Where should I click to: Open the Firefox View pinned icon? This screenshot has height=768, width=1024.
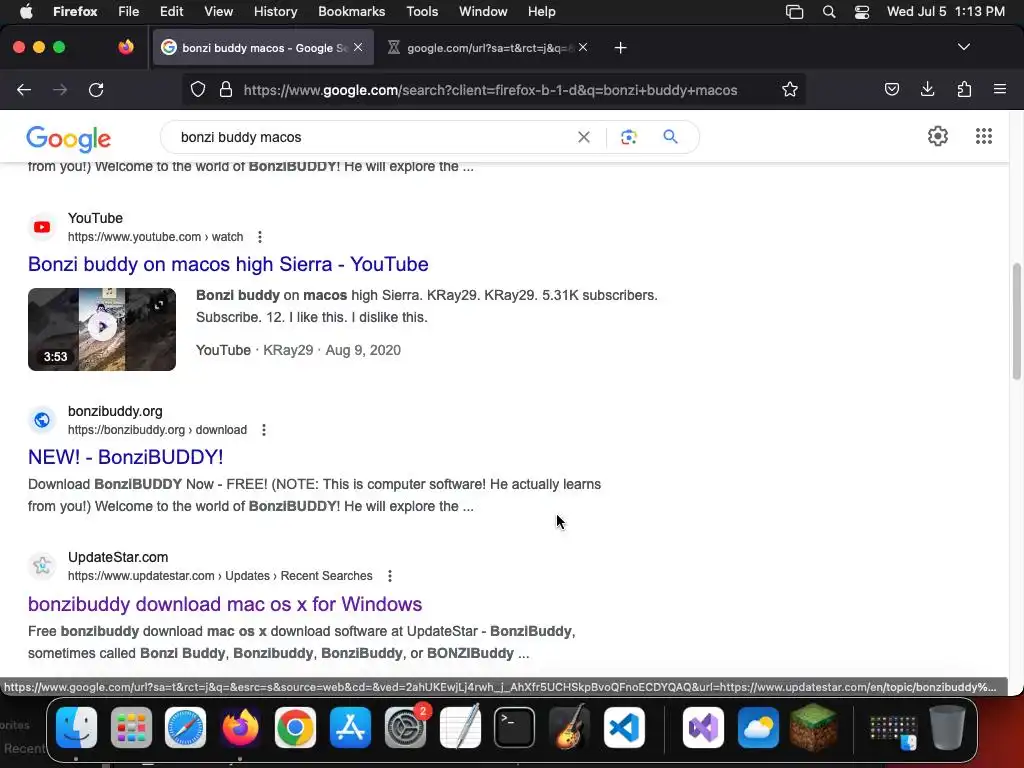point(126,47)
